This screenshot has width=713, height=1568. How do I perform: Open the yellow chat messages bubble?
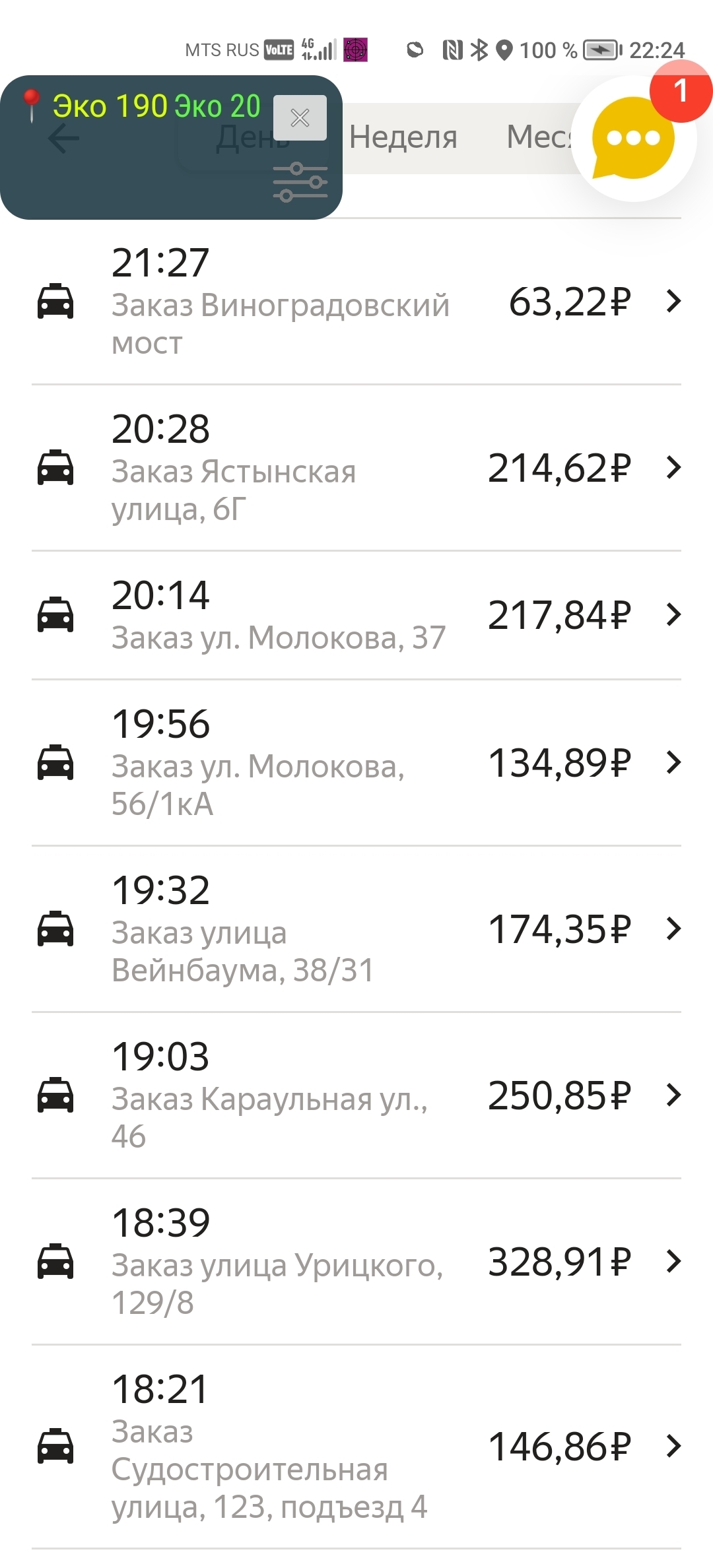[633, 139]
